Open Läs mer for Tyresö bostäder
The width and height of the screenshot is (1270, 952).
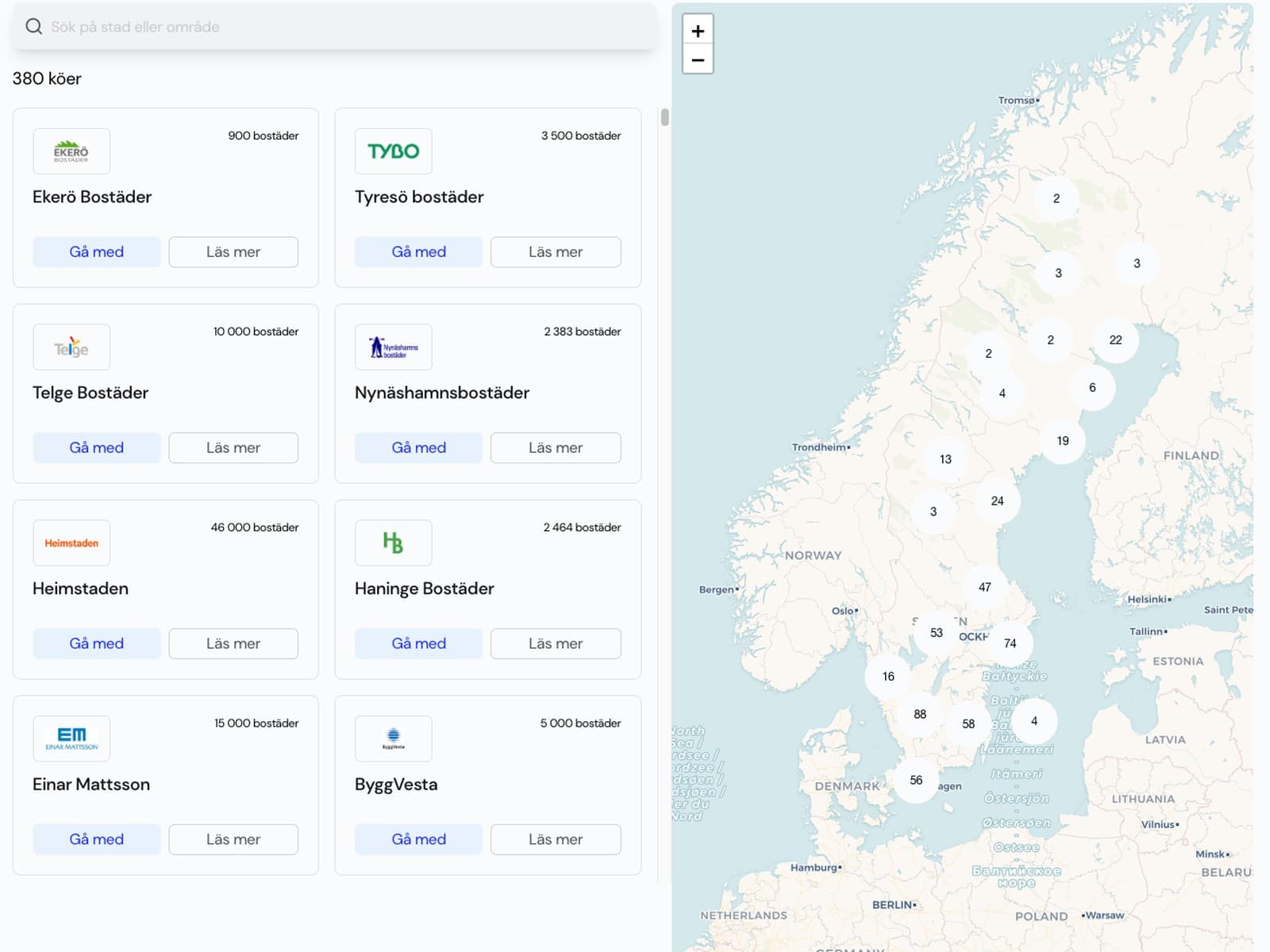click(x=555, y=252)
